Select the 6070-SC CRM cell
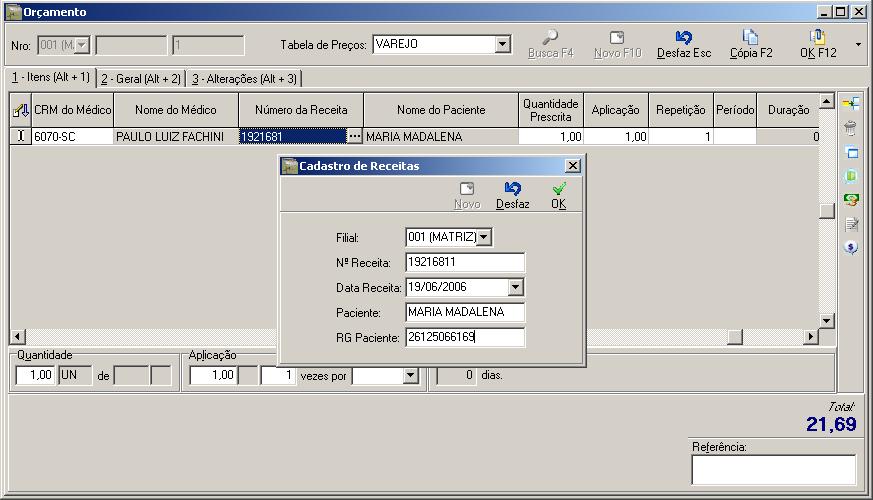 click(72, 136)
